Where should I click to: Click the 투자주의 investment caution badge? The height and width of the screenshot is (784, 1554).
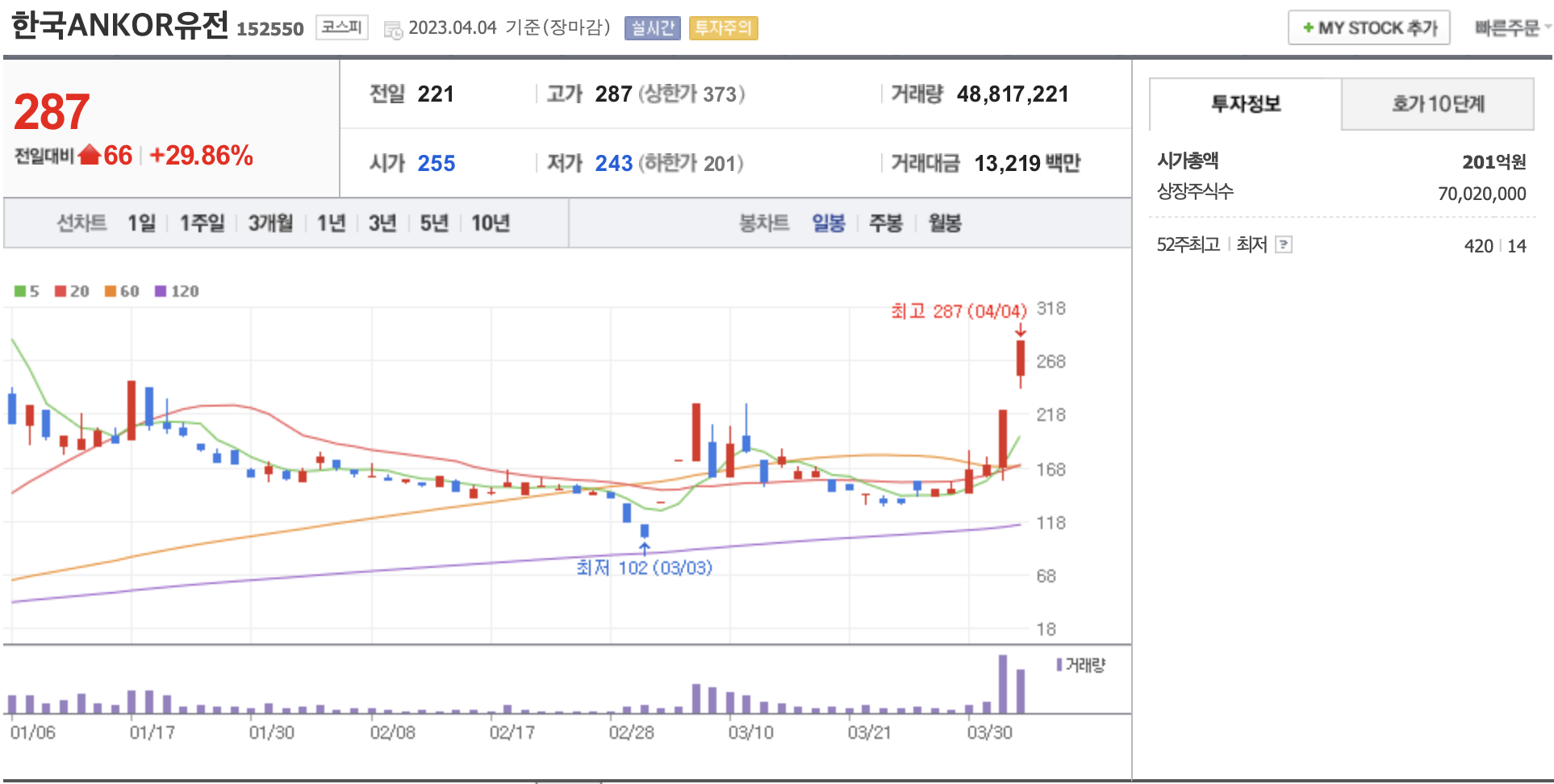[x=723, y=28]
